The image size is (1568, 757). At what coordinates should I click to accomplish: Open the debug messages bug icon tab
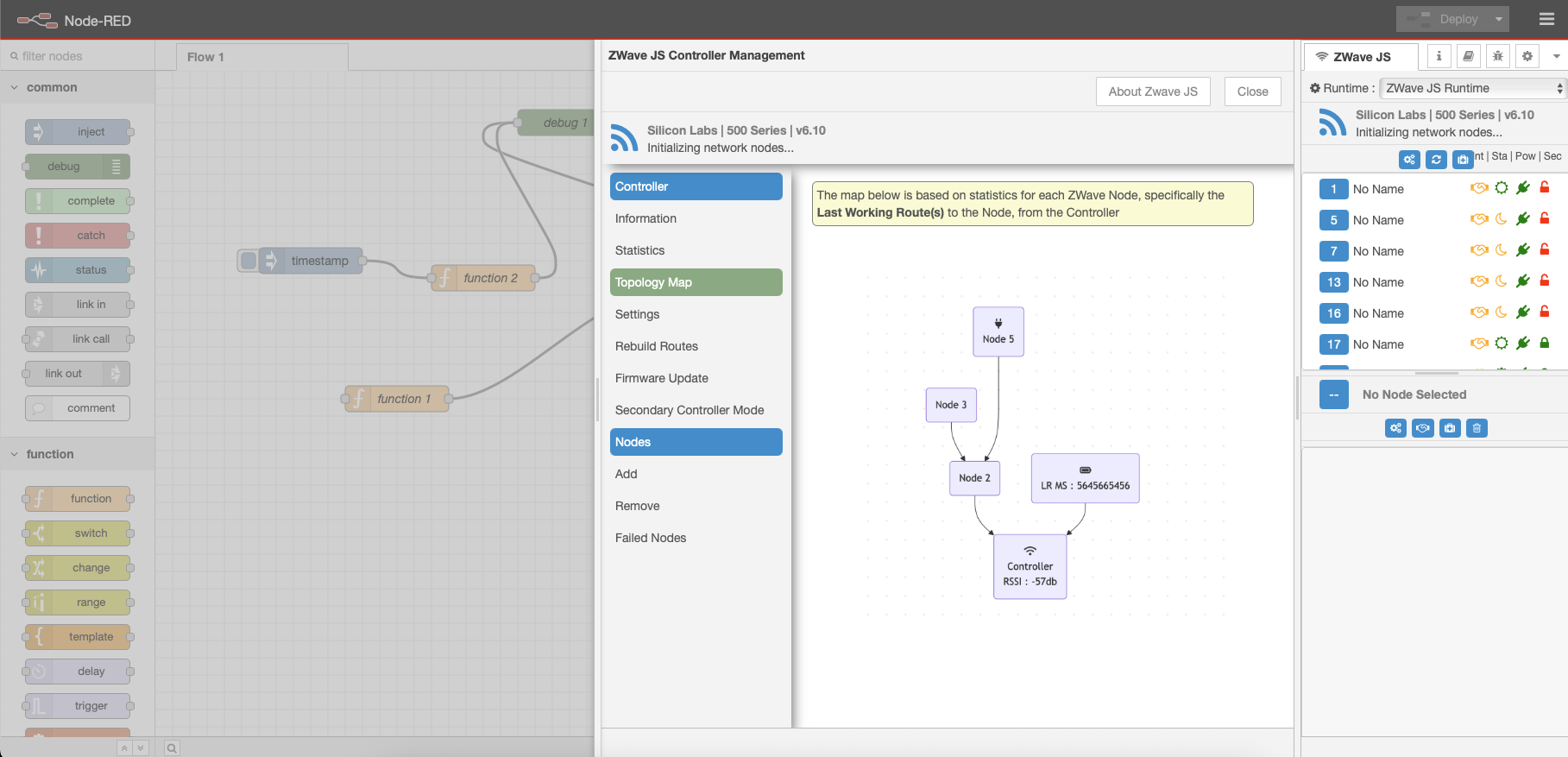coord(1498,56)
